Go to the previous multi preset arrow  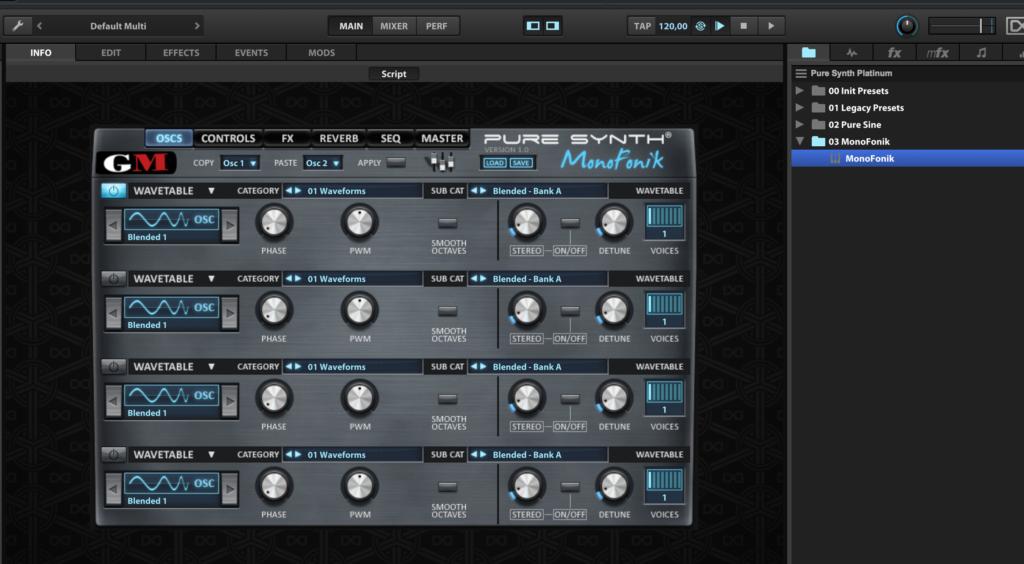tap(40, 26)
